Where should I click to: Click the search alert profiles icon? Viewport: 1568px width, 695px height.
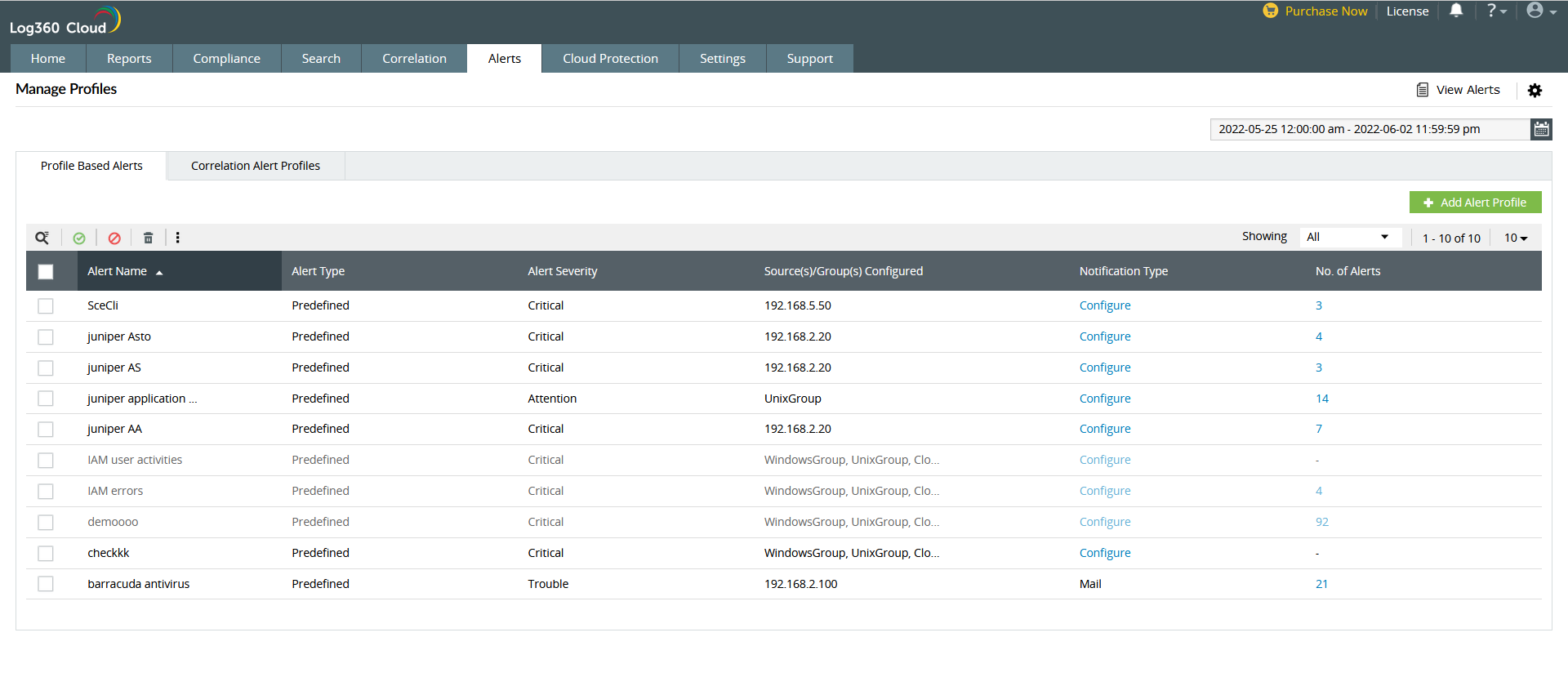coord(42,238)
